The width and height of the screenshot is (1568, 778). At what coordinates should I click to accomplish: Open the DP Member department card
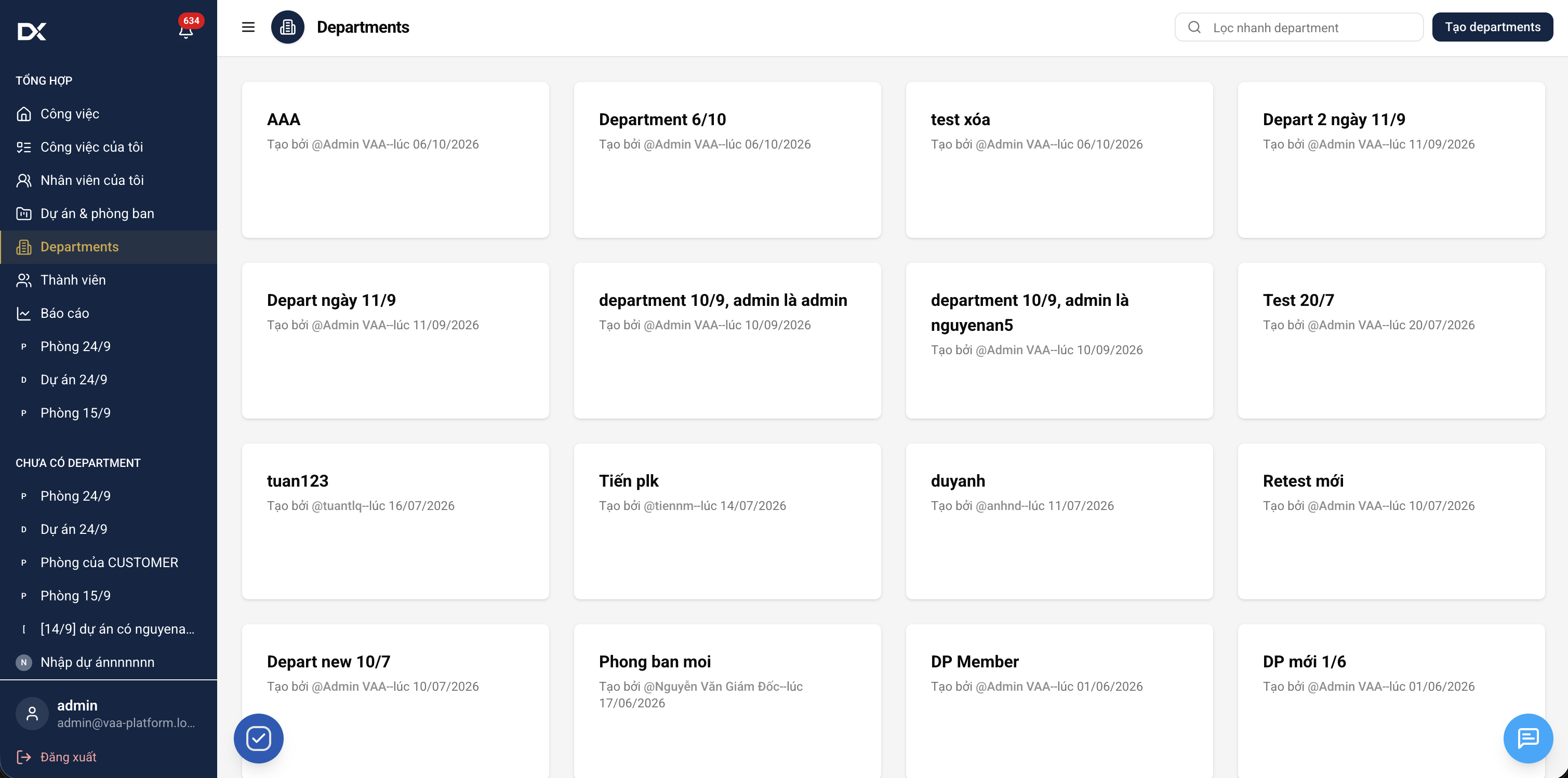1059,701
